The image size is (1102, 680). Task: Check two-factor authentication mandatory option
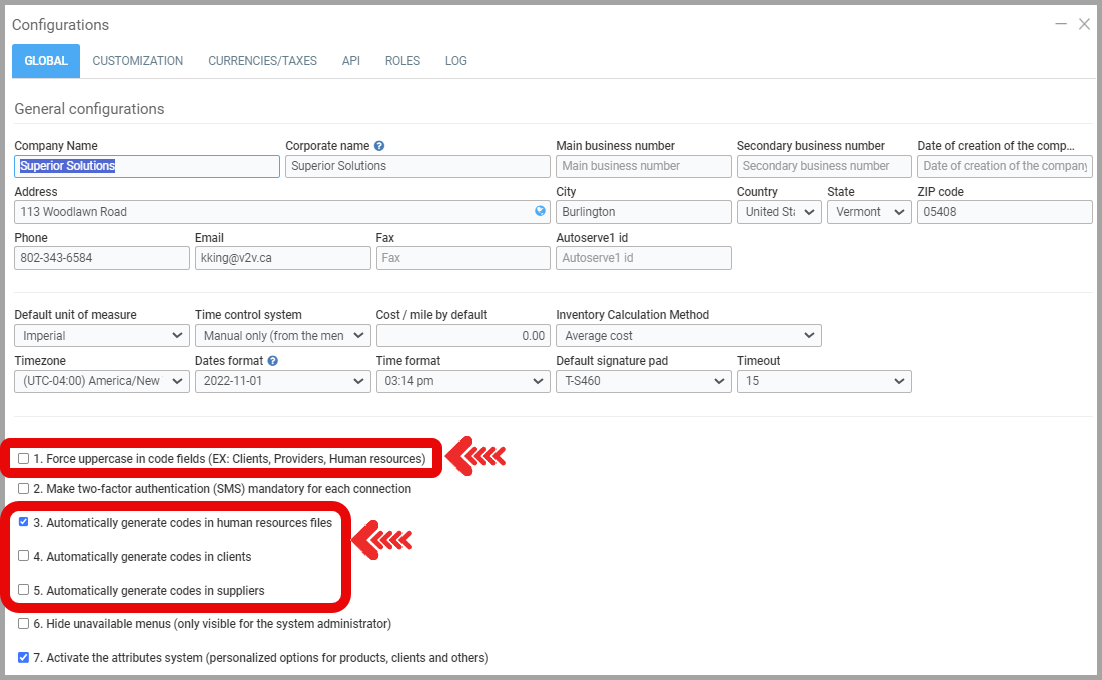click(x=24, y=489)
